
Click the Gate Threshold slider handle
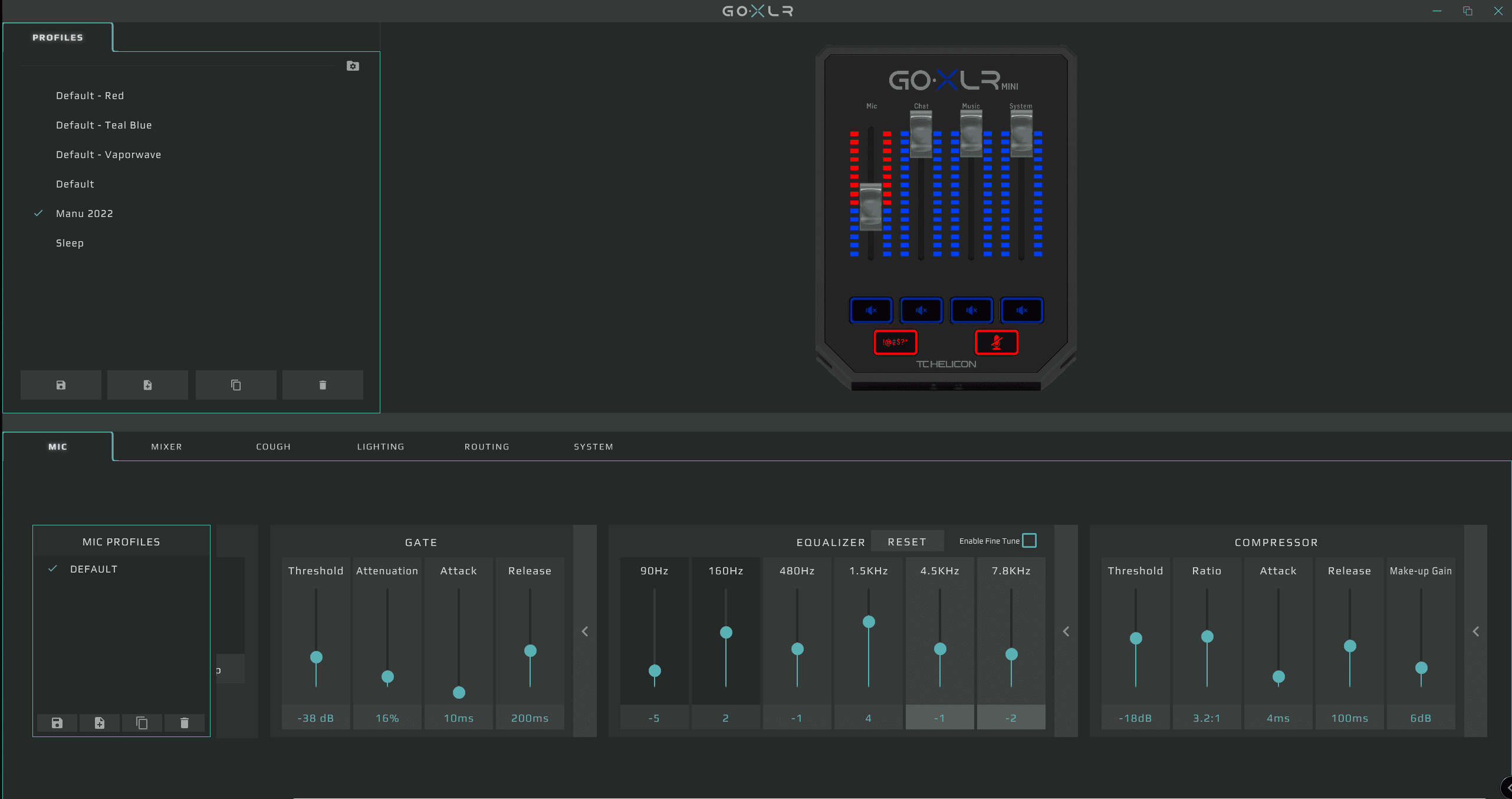coord(316,657)
